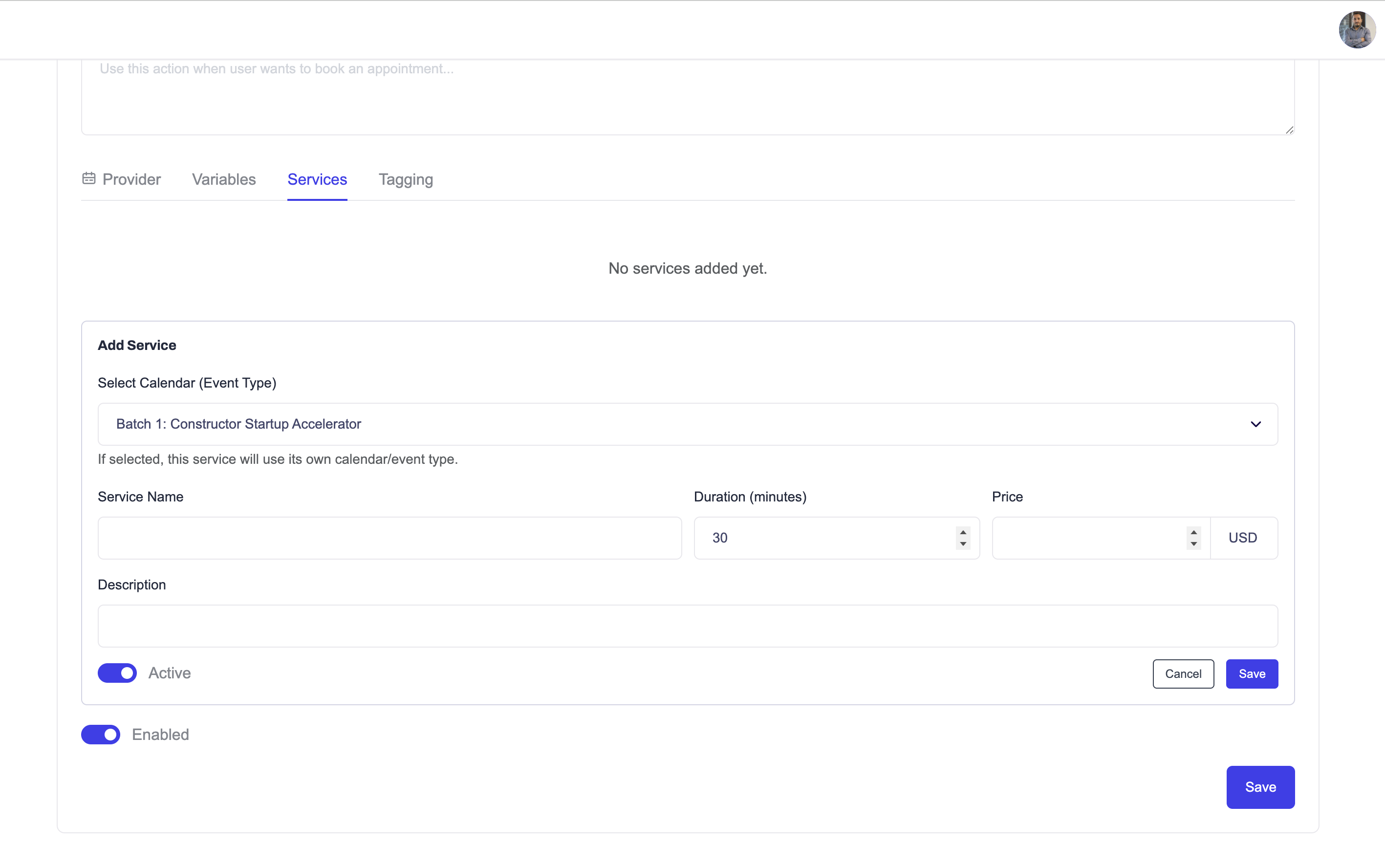Click the calendar icon beside Provider
This screenshot has width=1385, height=868.
[88, 178]
